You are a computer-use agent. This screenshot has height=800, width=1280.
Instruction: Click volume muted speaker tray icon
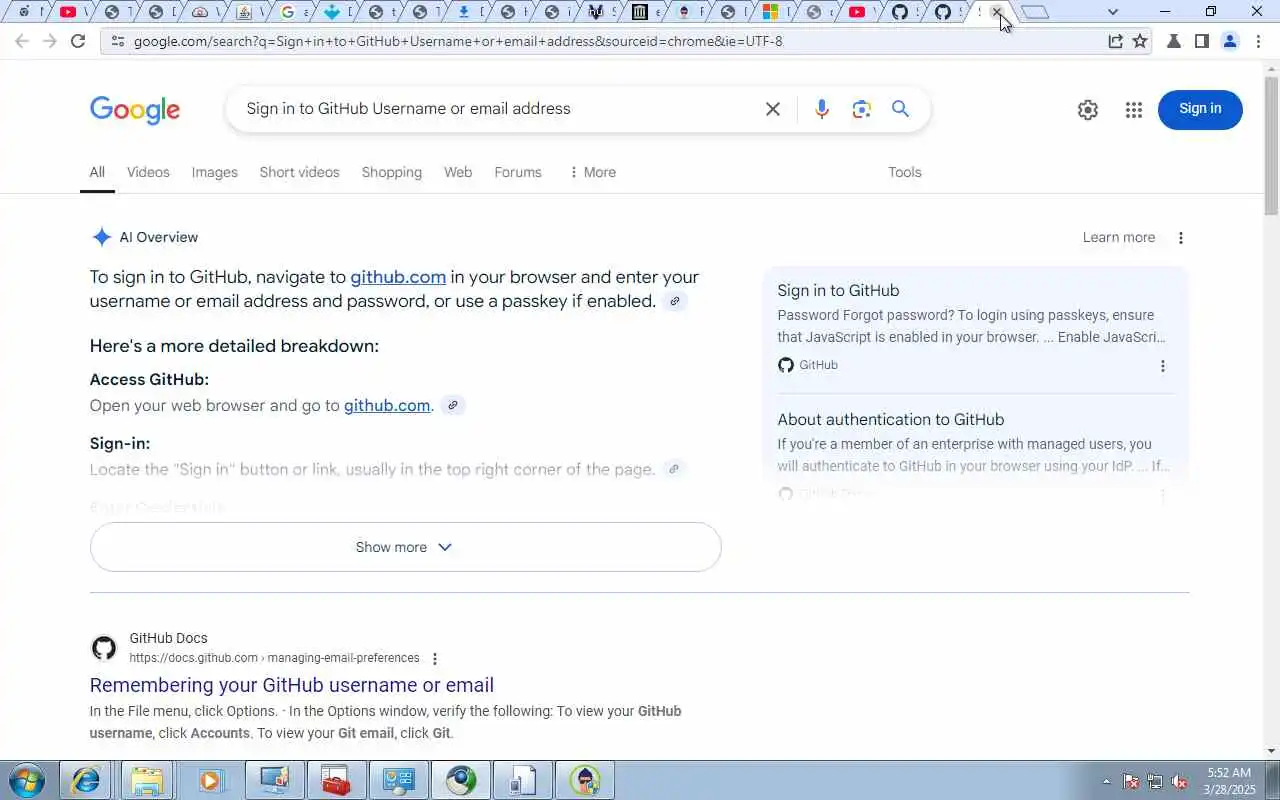(1180, 781)
